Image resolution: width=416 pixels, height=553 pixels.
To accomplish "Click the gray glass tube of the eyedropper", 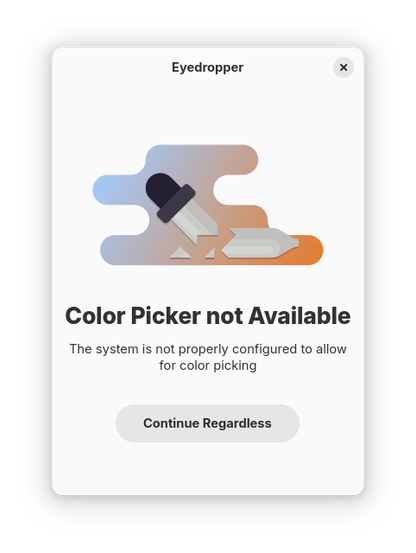I will 195,221.
